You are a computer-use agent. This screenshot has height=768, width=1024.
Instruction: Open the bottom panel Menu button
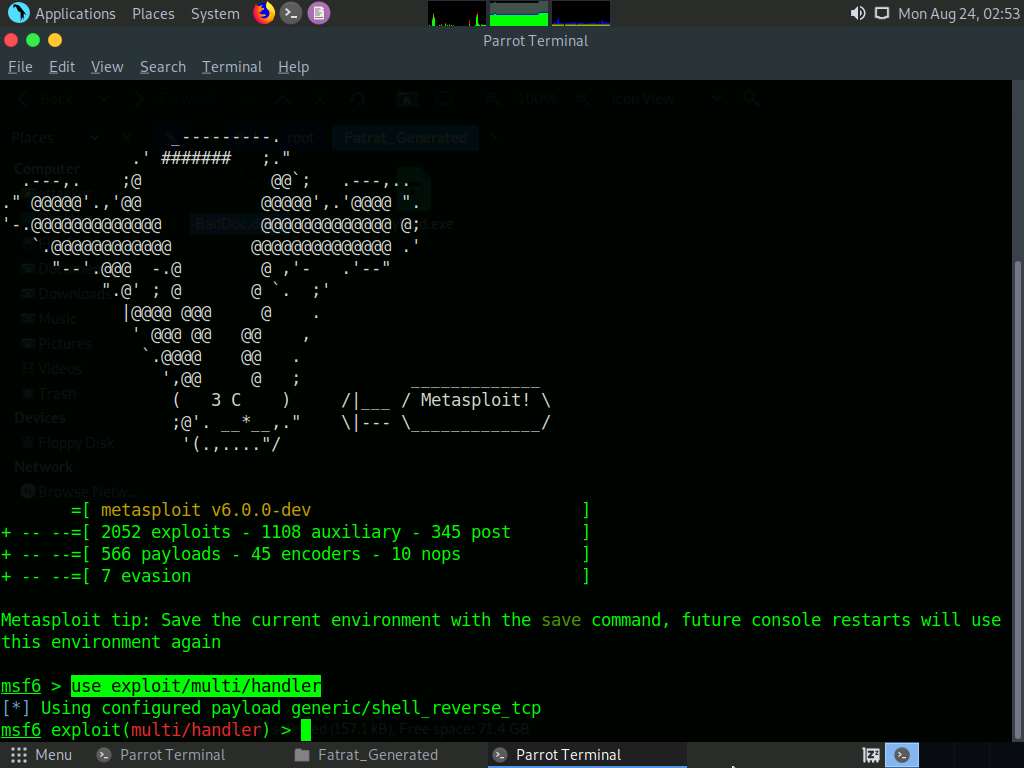pos(40,755)
